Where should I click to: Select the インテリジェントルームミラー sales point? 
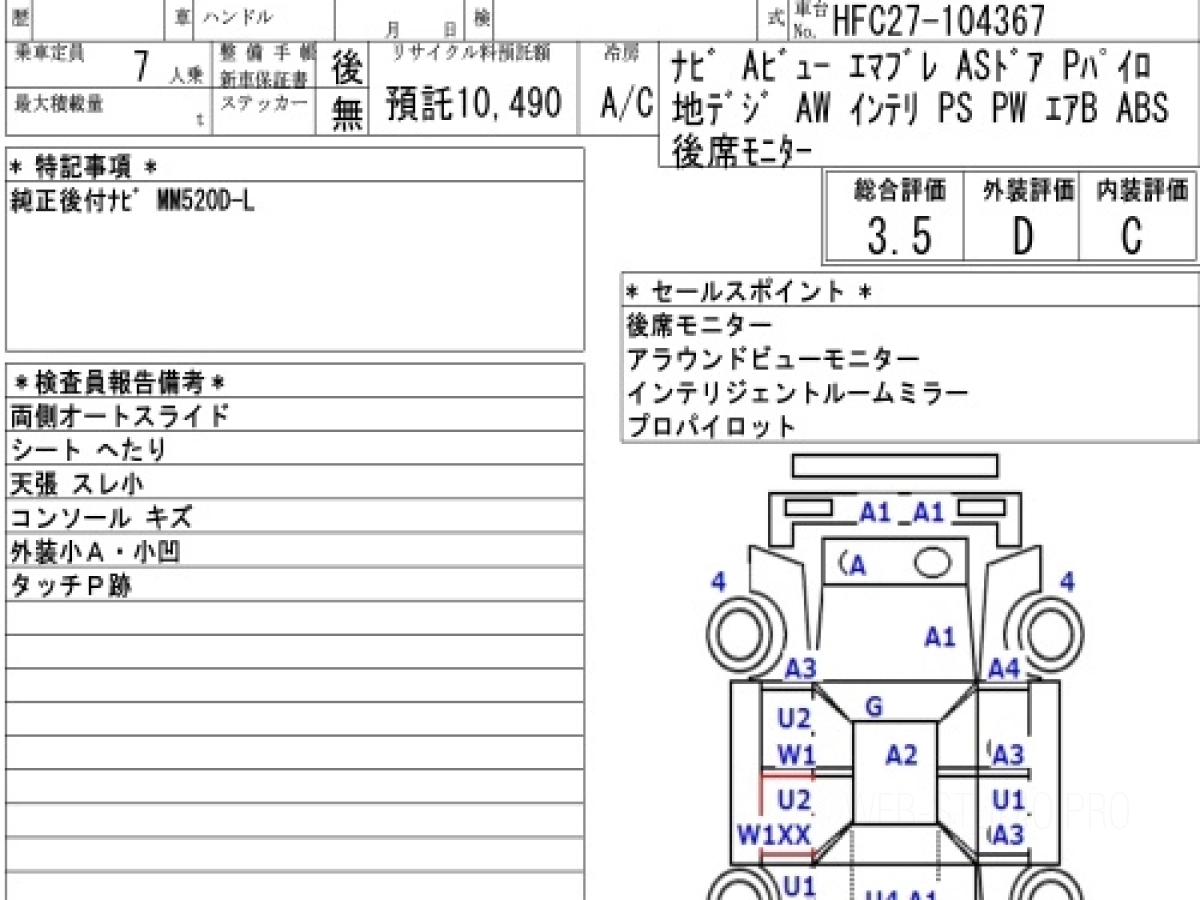coord(798,392)
